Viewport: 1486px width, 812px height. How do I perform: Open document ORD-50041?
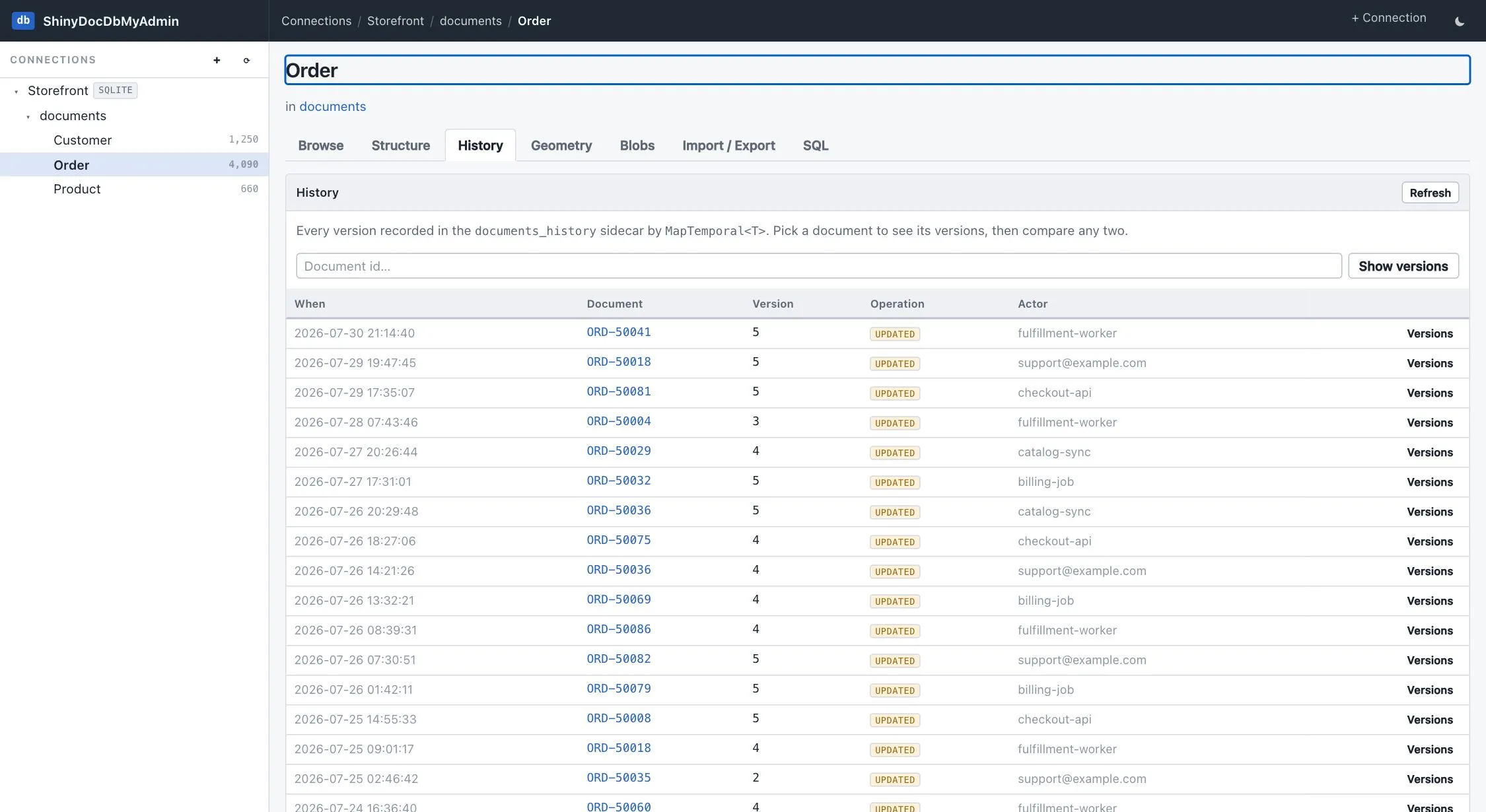[619, 332]
